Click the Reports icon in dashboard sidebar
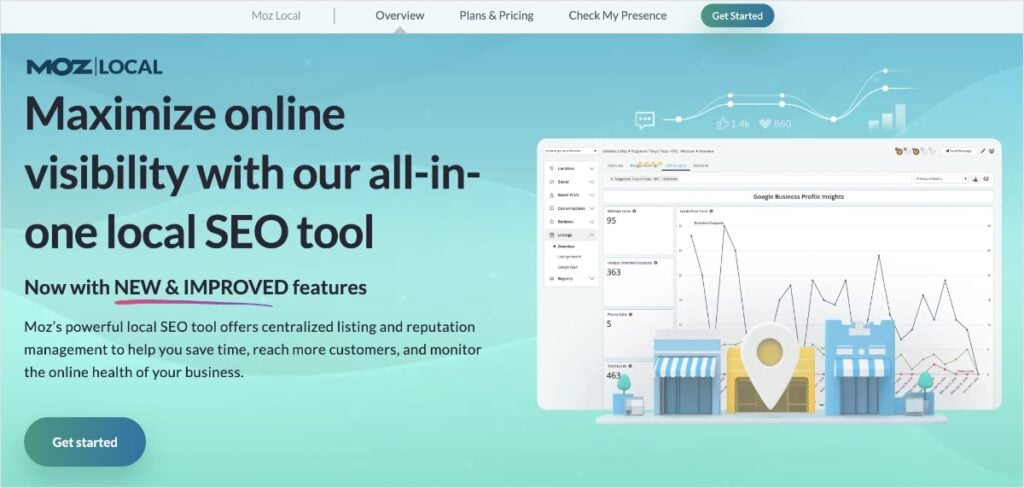 (551, 278)
